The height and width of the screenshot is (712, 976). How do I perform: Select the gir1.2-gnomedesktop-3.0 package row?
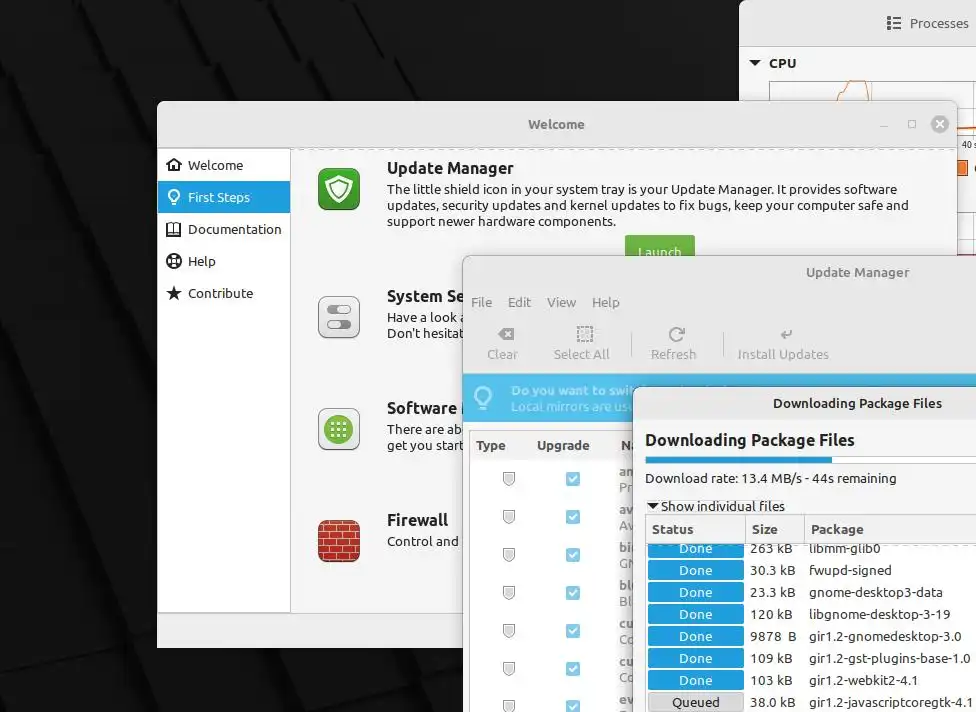(812, 636)
